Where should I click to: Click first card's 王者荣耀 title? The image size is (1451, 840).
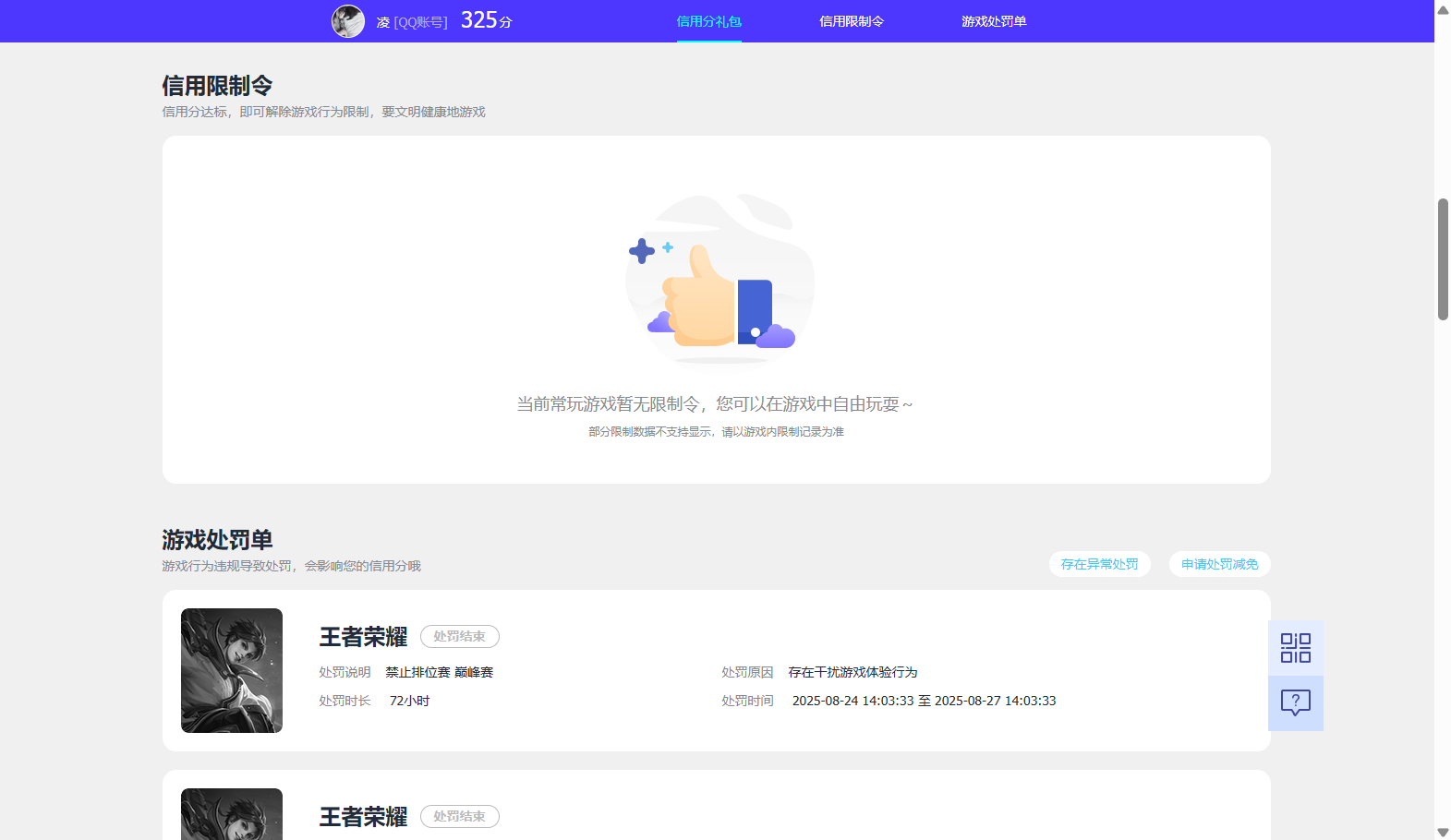point(363,637)
